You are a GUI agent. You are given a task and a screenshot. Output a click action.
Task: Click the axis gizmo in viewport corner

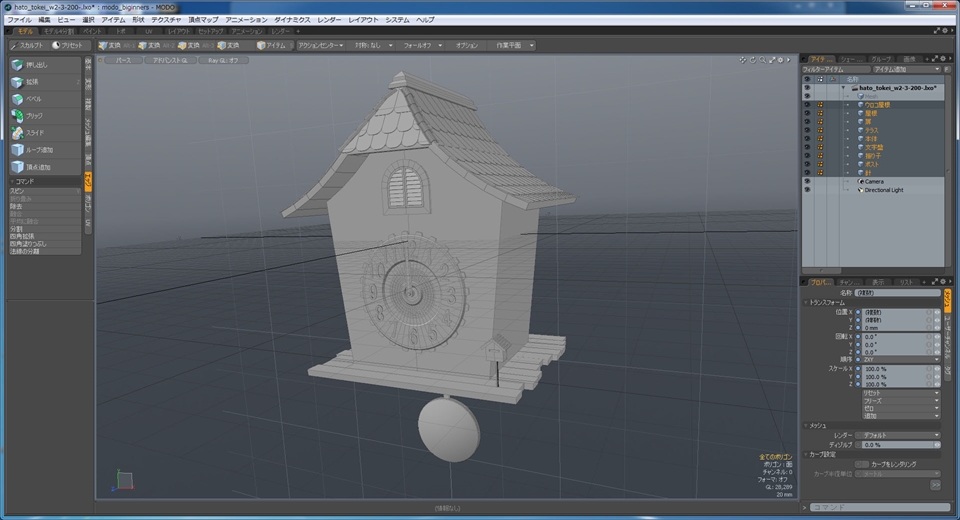click(124, 480)
